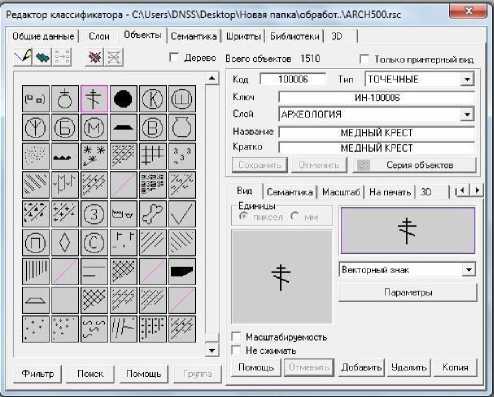
Task: Switch to Общие данные tab
Action: (x=43, y=36)
